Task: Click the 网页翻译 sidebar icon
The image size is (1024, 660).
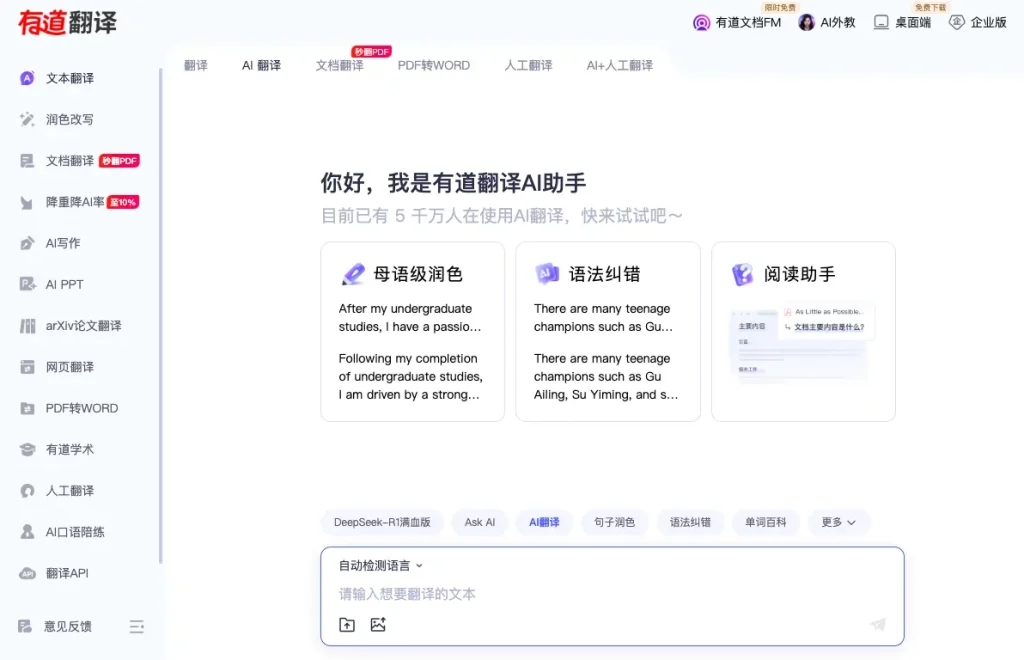Action: [x=27, y=367]
